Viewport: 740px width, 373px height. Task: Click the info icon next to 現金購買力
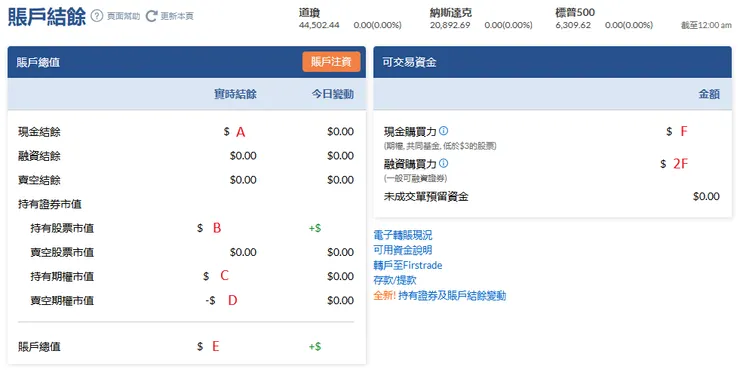pyautogui.click(x=444, y=131)
